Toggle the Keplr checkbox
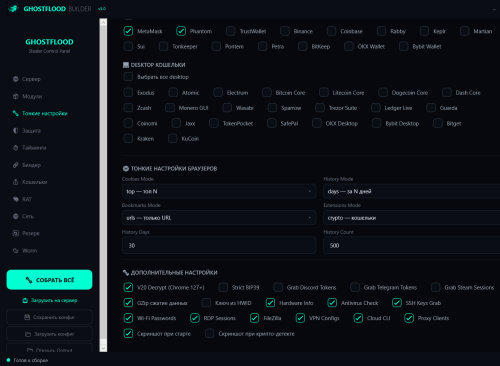 pos(424,31)
